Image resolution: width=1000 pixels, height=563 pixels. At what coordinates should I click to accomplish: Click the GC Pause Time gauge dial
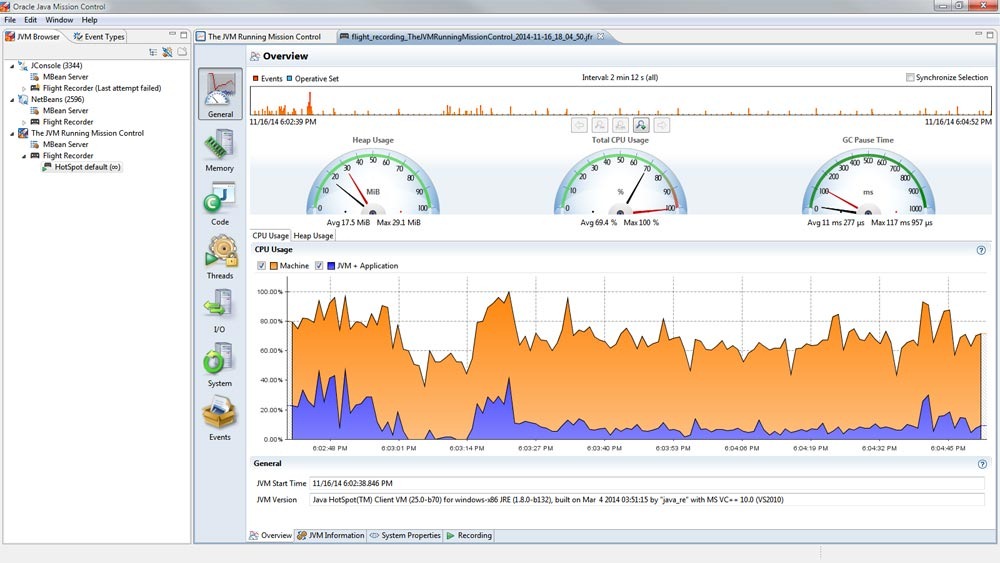point(868,182)
